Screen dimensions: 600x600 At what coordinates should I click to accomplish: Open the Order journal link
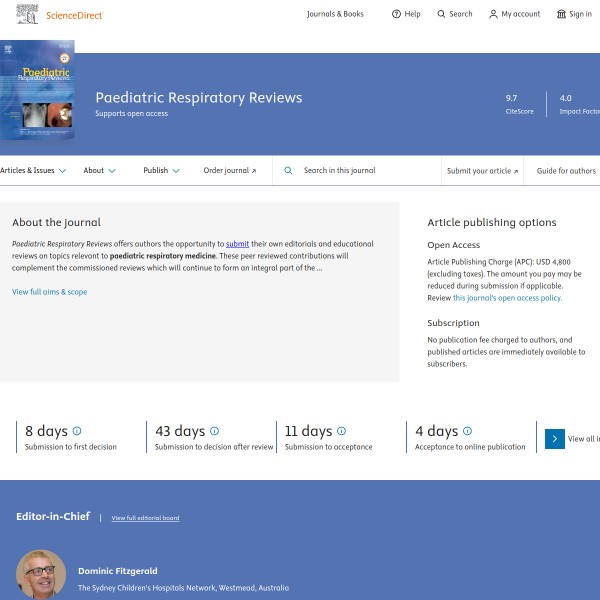[229, 171]
